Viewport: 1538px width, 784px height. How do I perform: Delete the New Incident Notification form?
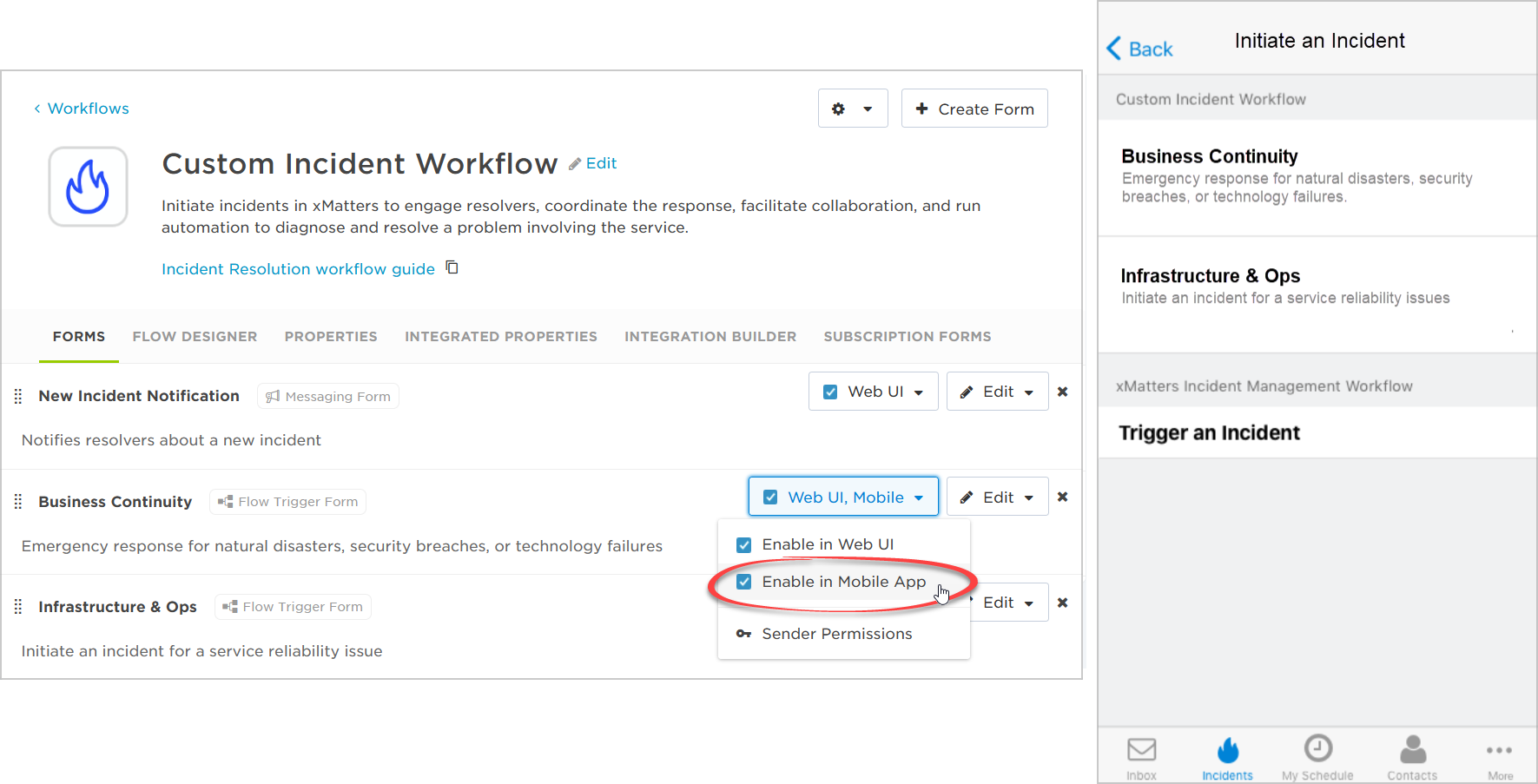point(1062,392)
